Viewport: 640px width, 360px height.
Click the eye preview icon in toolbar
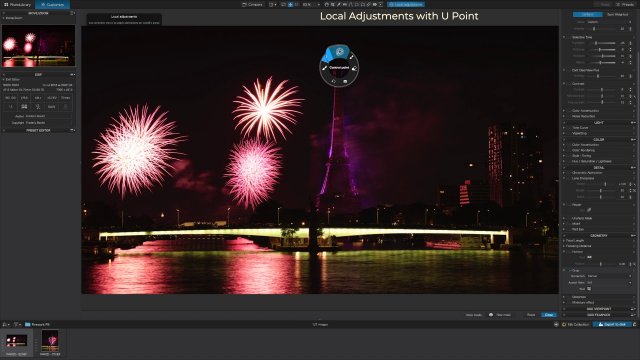pos(374,4)
